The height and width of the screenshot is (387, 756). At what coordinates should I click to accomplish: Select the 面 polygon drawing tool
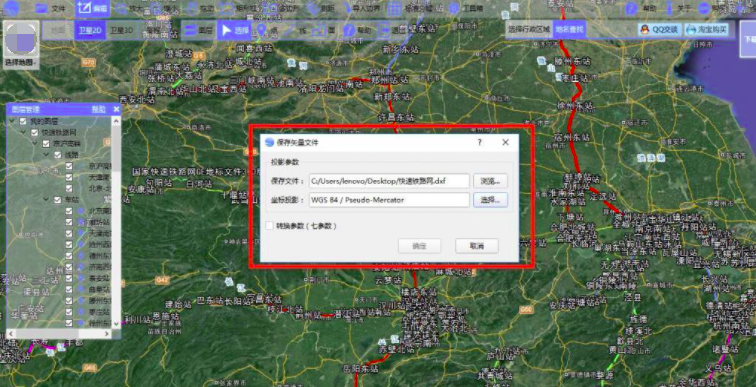[x=323, y=30]
